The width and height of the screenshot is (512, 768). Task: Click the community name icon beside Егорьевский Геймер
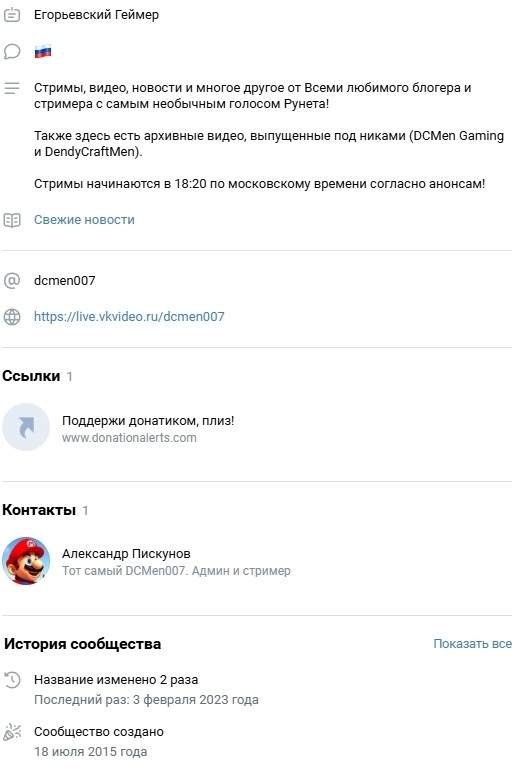tap(12, 15)
